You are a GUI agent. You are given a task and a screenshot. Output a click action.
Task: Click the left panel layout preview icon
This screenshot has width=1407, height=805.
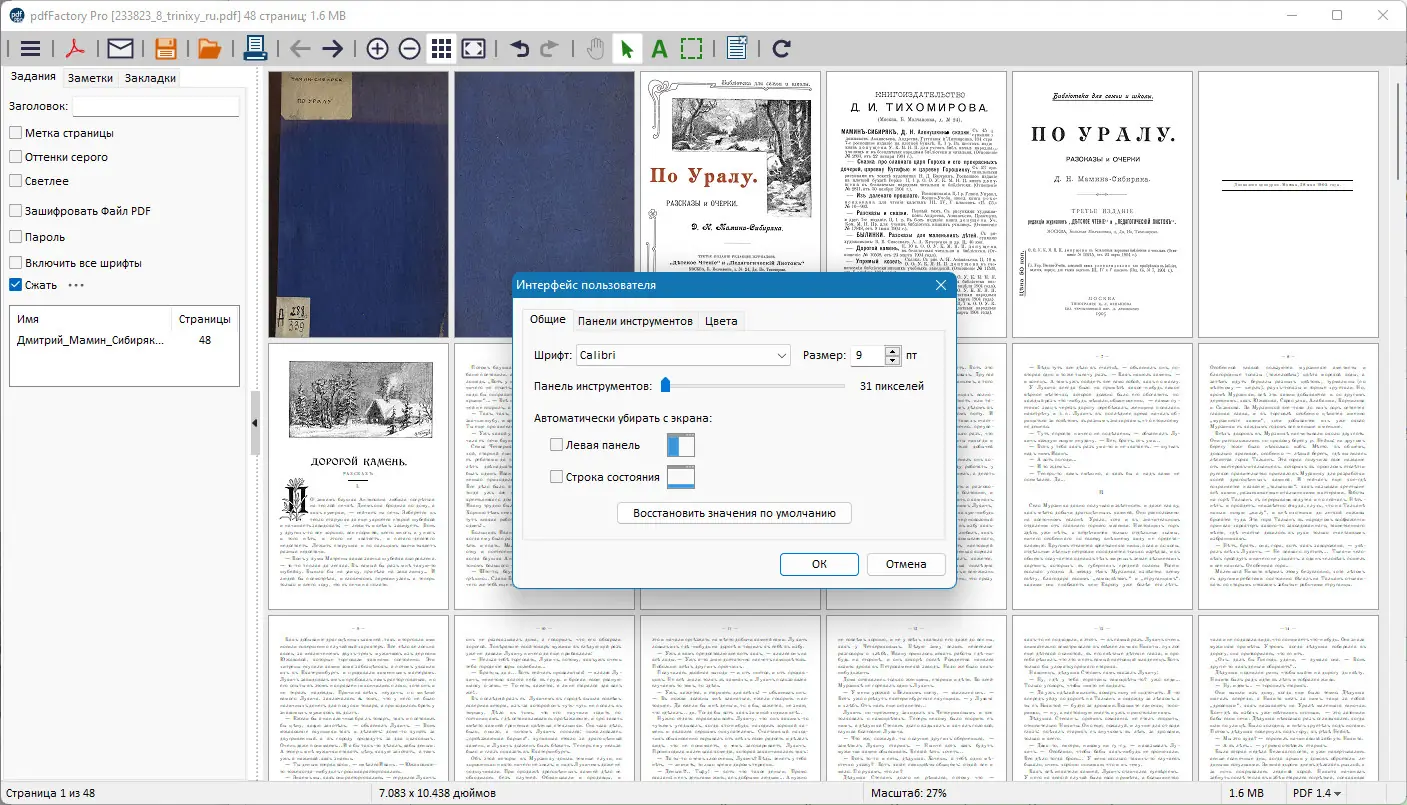pyautogui.click(x=680, y=445)
